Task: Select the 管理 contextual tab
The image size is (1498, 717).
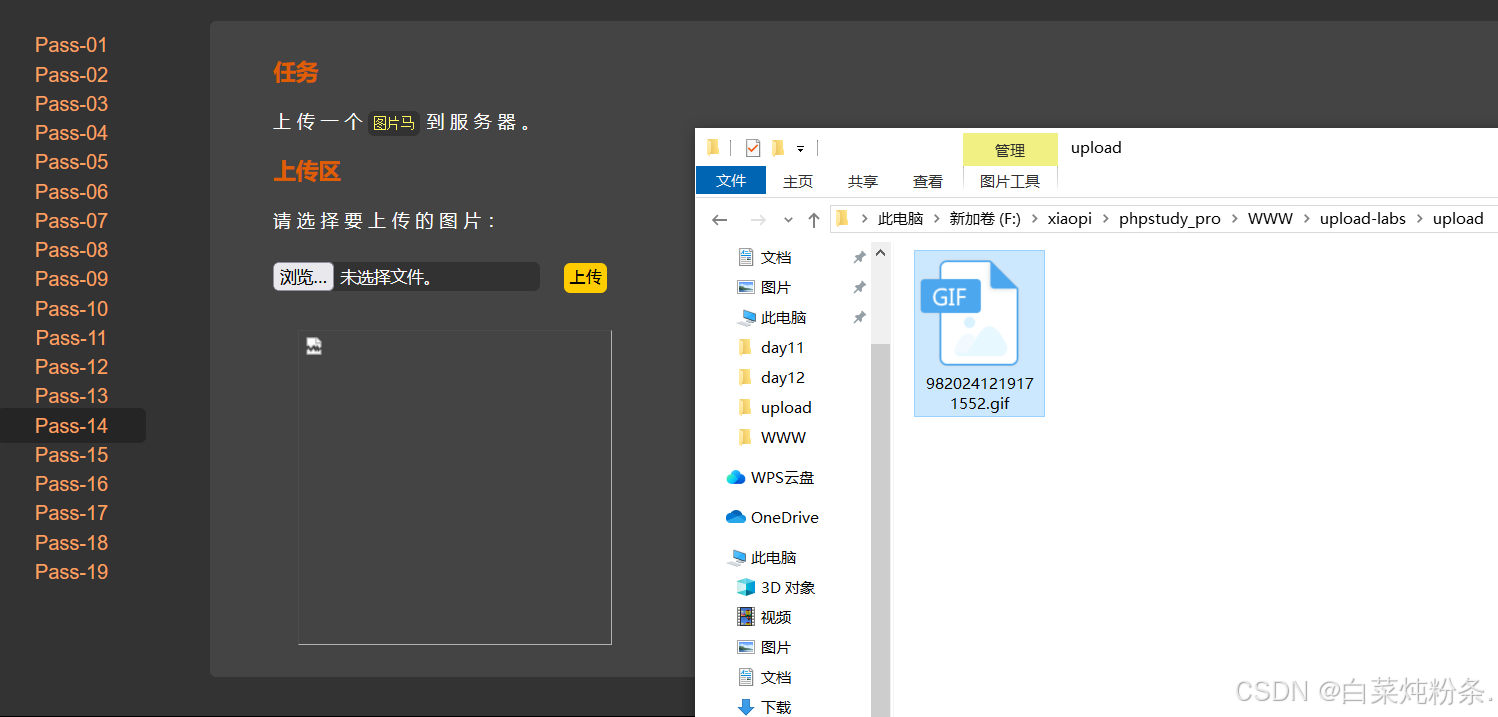Action: [x=1010, y=150]
